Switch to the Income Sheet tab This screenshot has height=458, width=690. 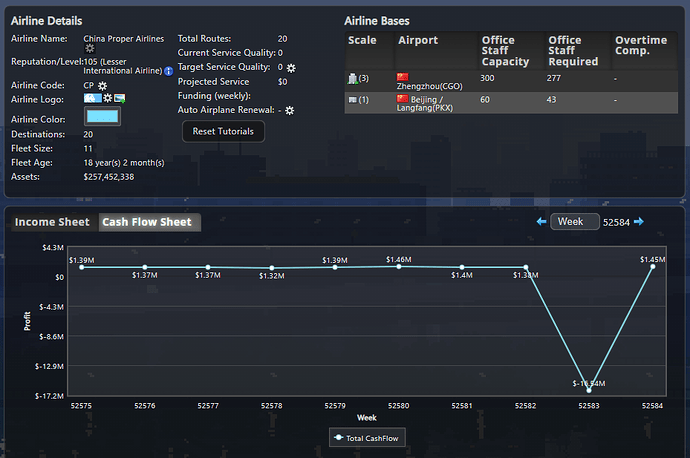pyautogui.click(x=52, y=222)
